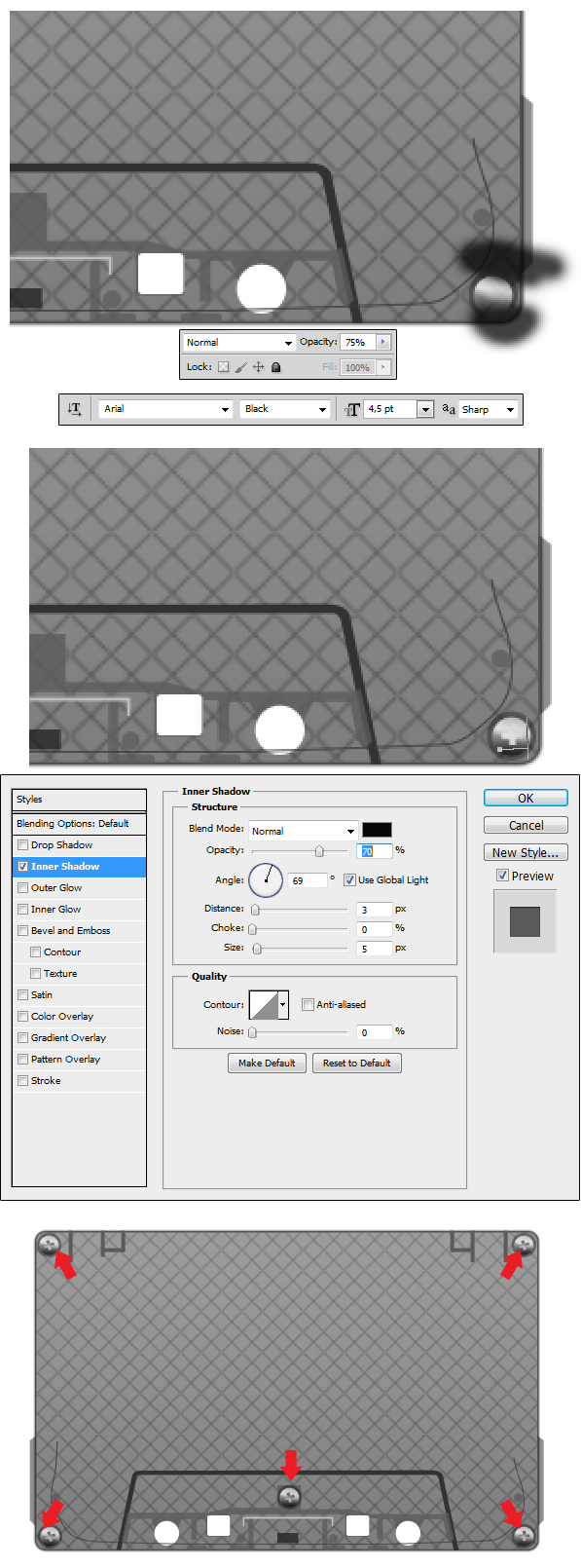Open the Arial font family dropdown

pos(165,409)
